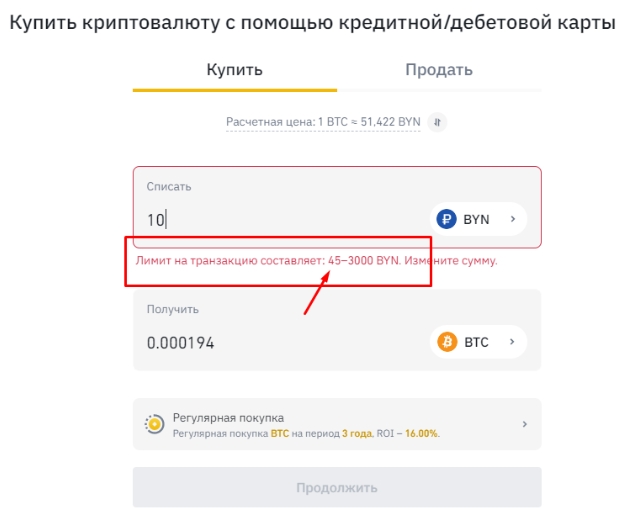Expand the BYN currency selector chevron
The image size is (631, 508).
tap(513, 219)
